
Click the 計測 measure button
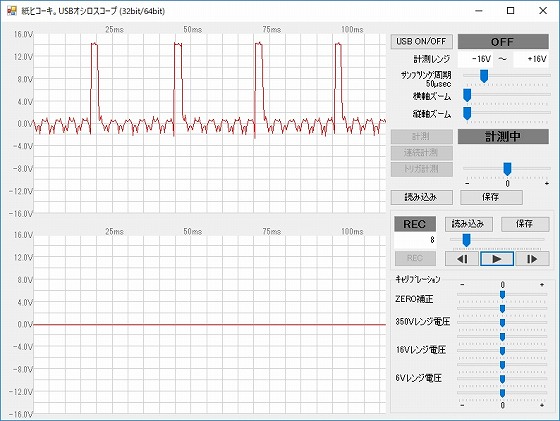click(421, 136)
